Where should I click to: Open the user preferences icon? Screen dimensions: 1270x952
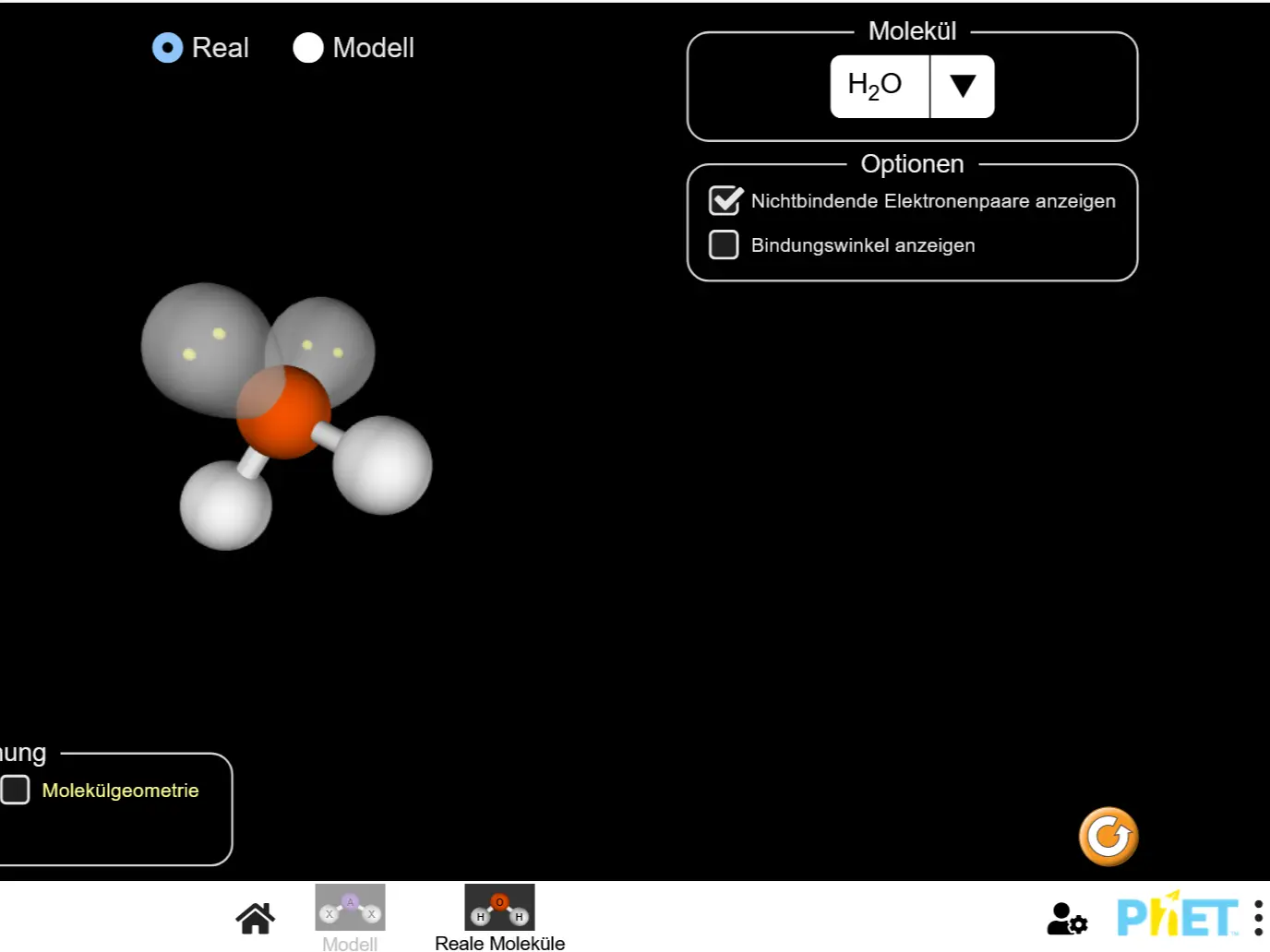[1067, 918]
